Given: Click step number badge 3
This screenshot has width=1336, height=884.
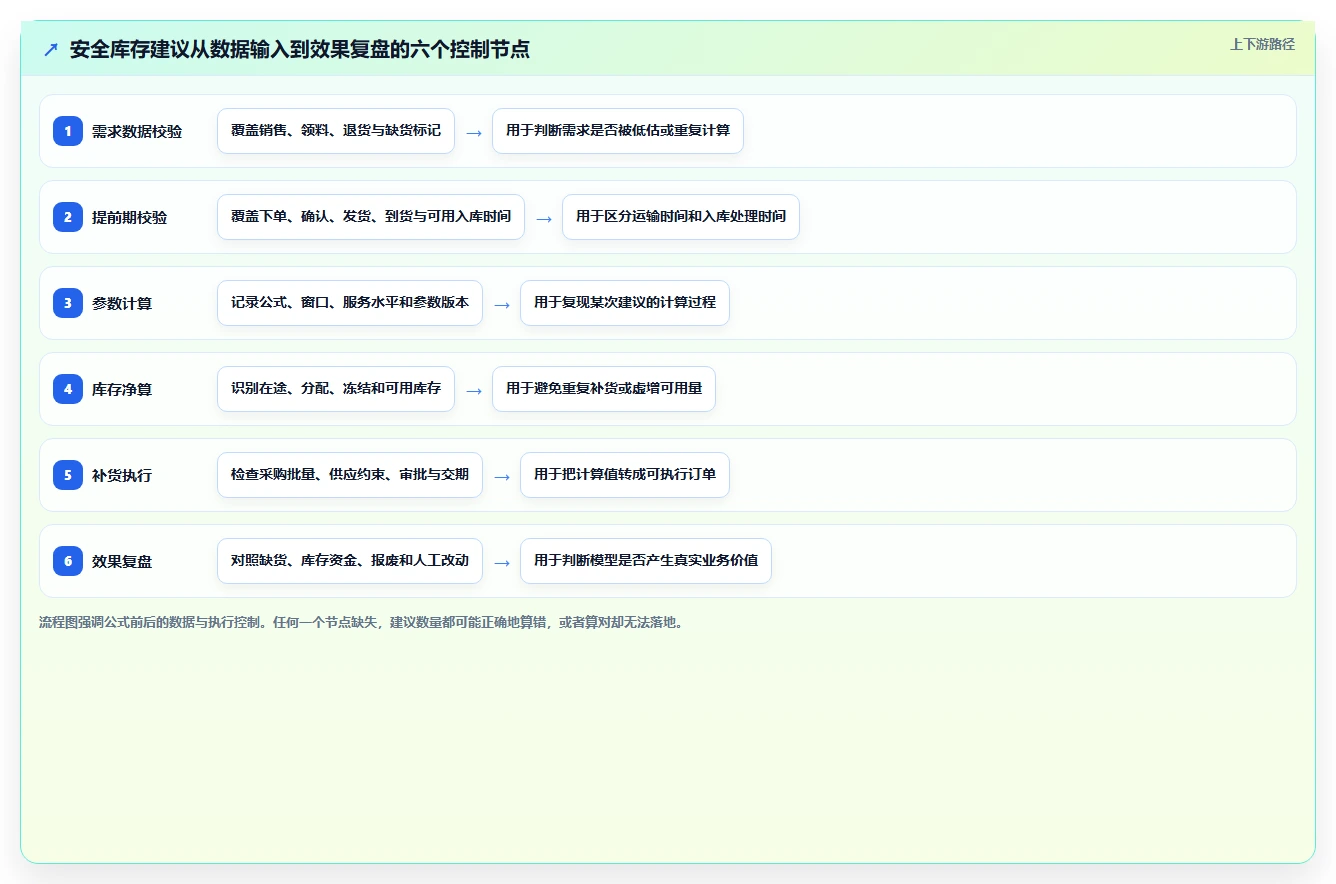Looking at the screenshot, I should tap(68, 303).
